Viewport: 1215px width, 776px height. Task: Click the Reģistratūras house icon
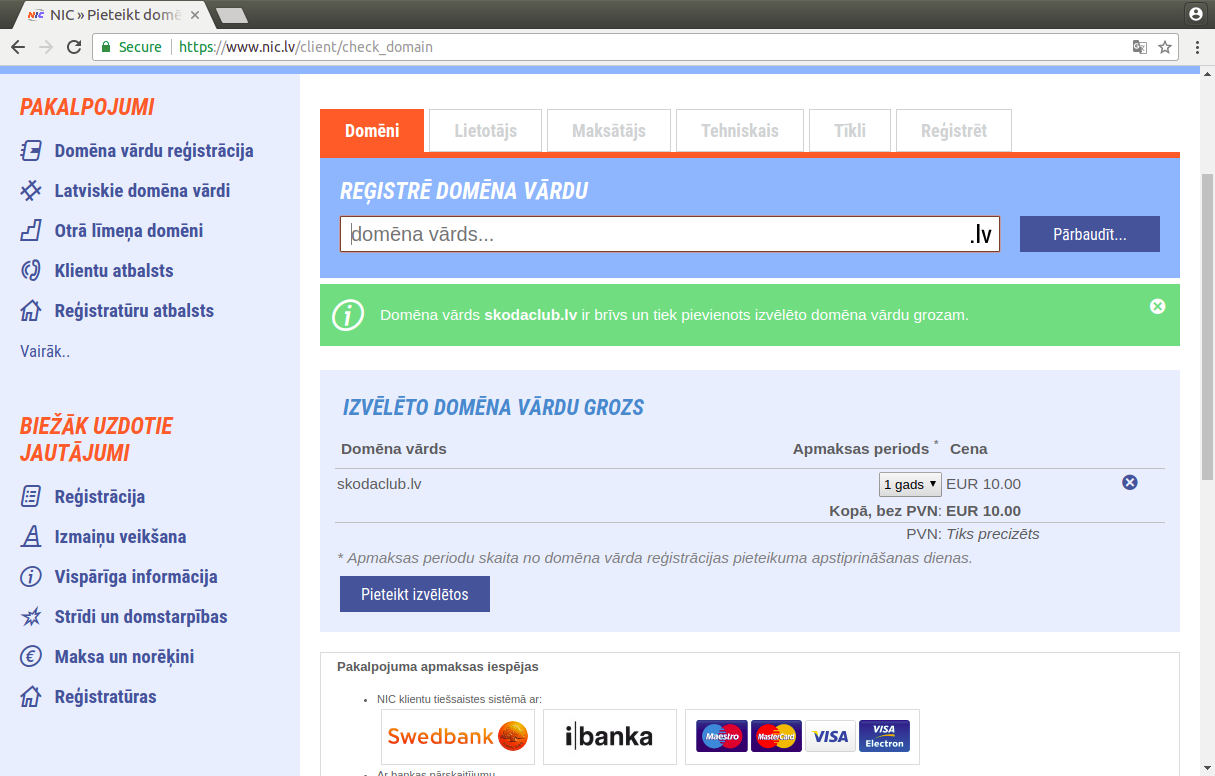[x=31, y=697]
